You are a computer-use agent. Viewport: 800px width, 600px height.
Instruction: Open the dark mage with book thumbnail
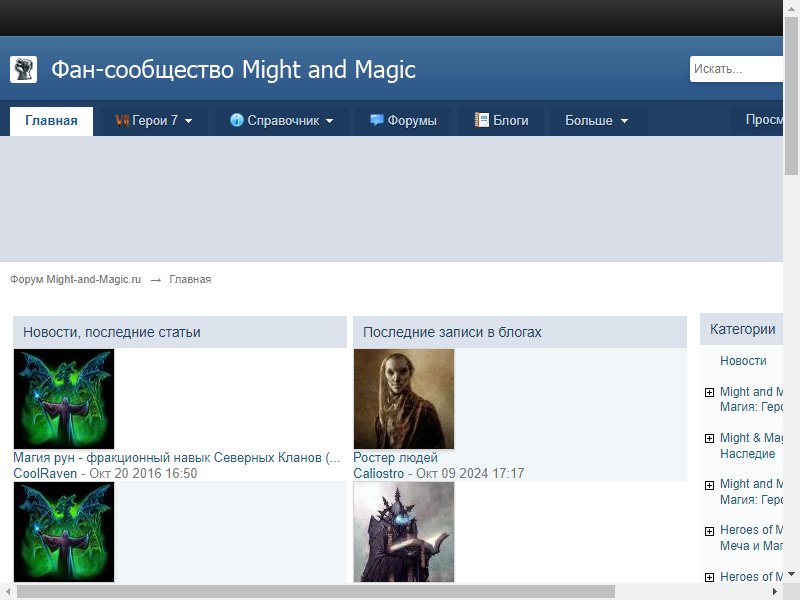[x=404, y=532]
